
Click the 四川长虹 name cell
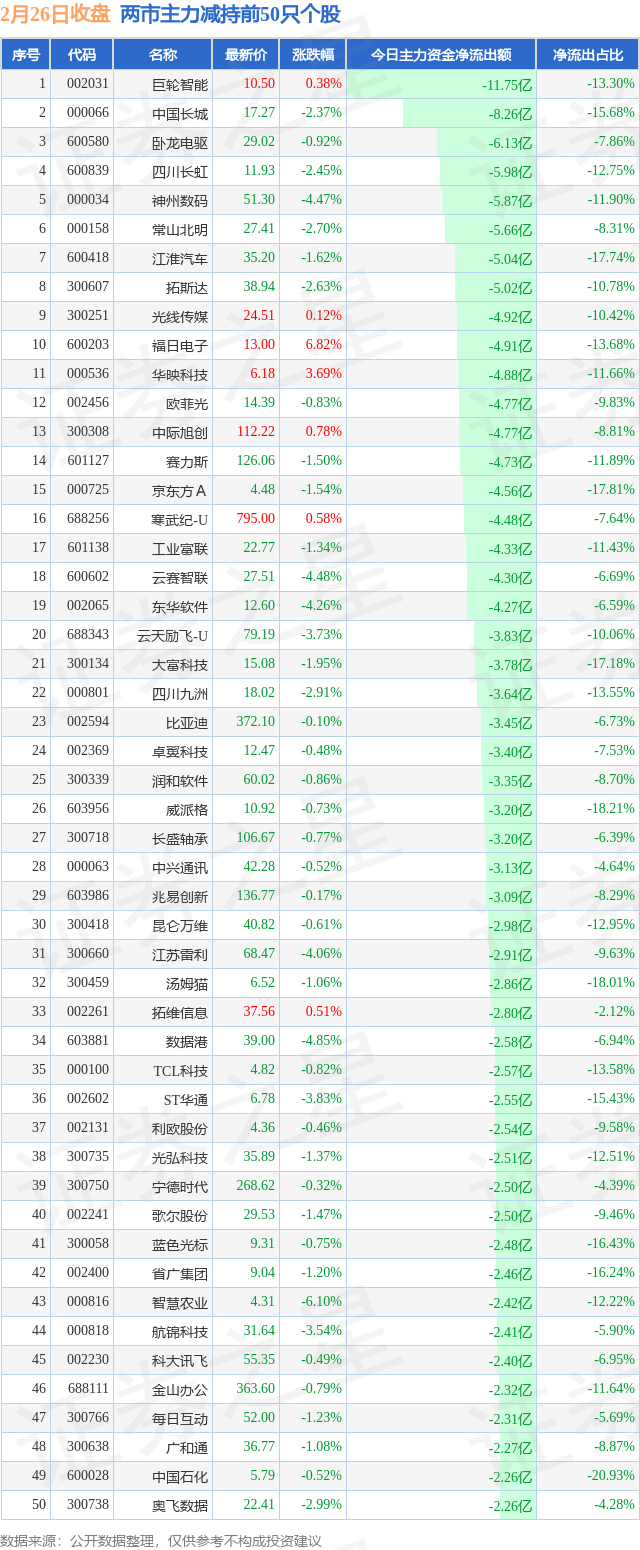pyautogui.click(x=163, y=171)
